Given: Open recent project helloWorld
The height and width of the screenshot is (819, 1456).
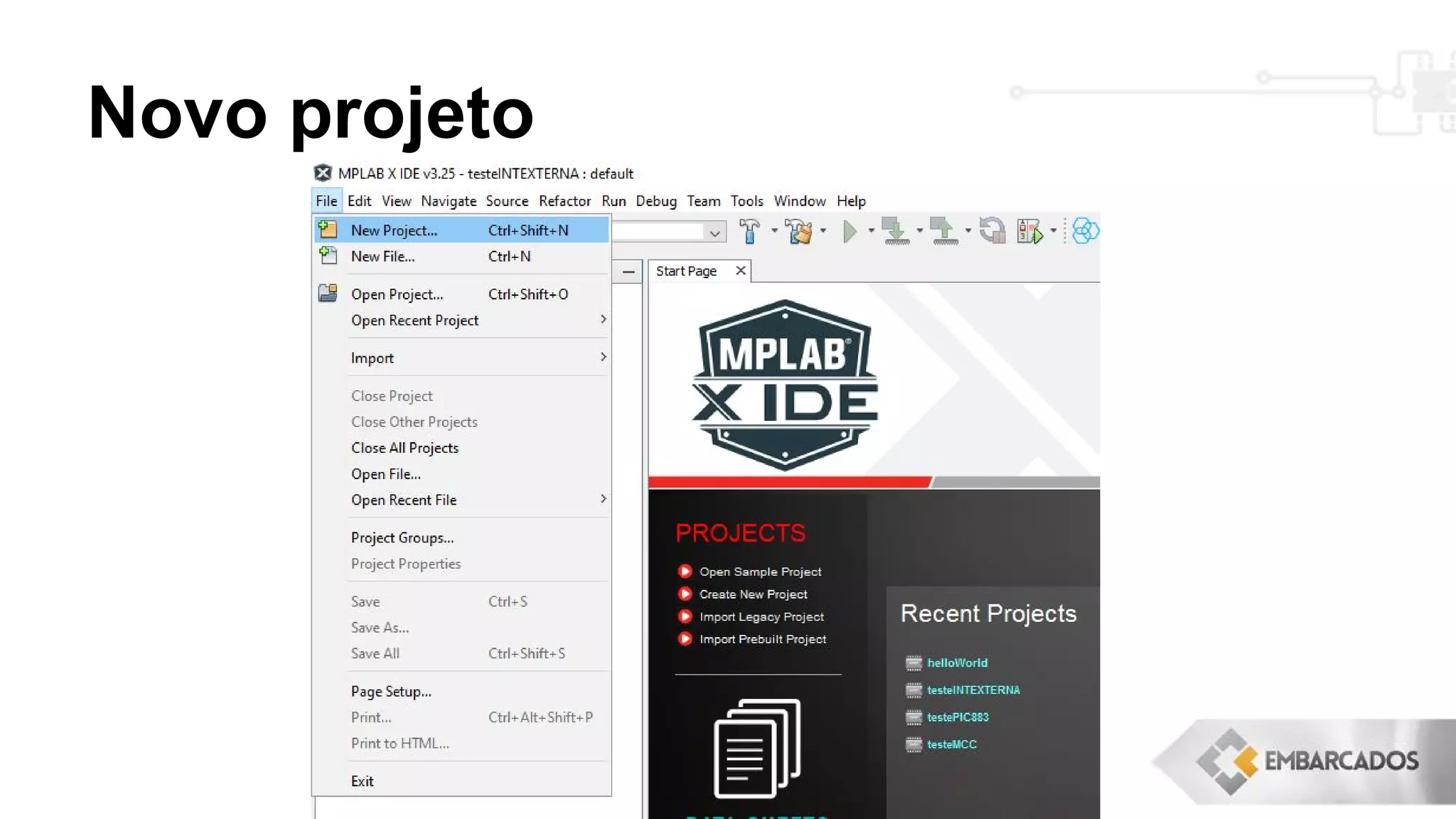Looking at the screenshot, I should click(x=957, y=663).
